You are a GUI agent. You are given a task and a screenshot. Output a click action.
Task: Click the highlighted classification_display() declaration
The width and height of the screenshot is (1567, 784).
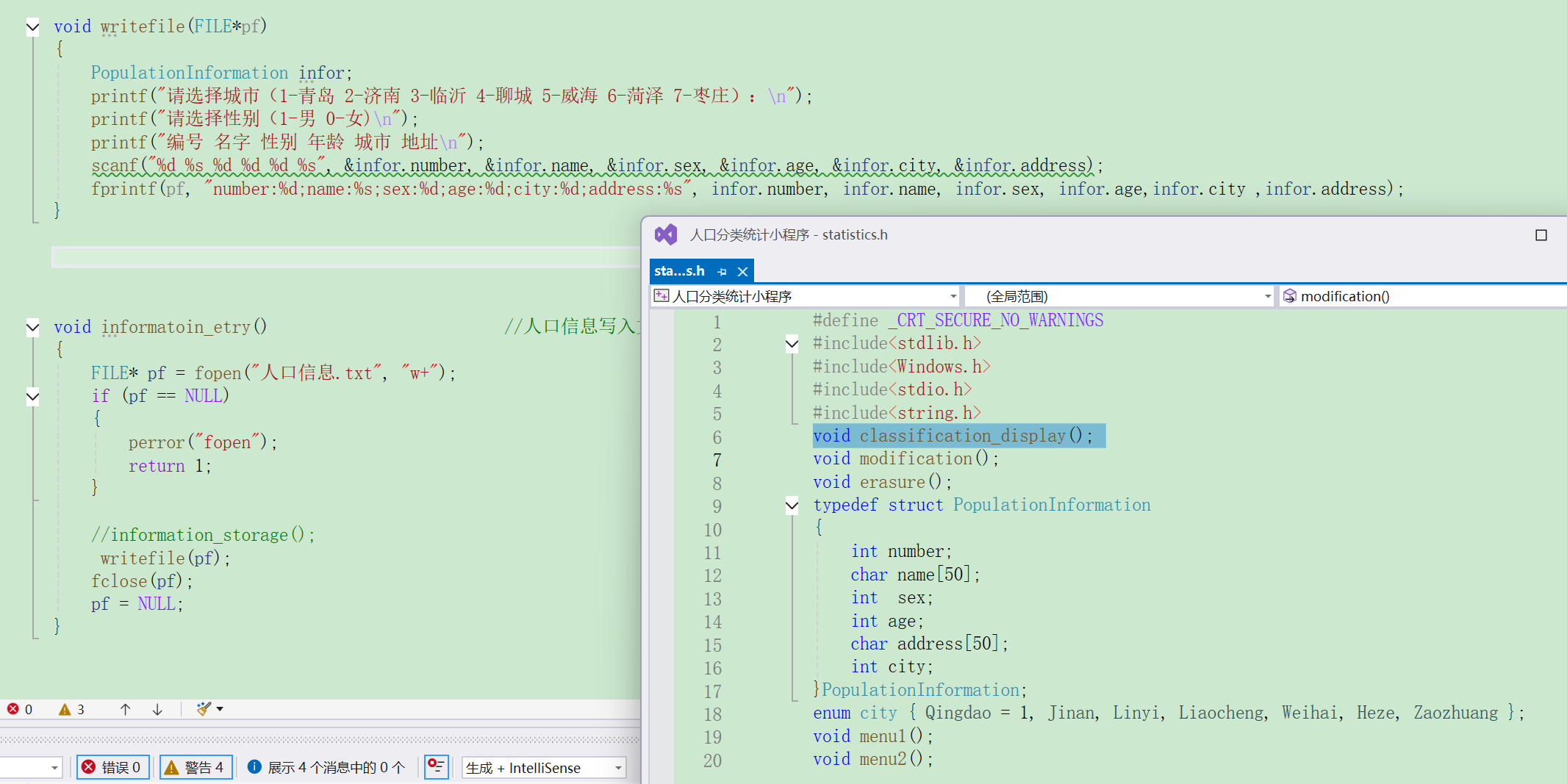click(x=953, y=436)
